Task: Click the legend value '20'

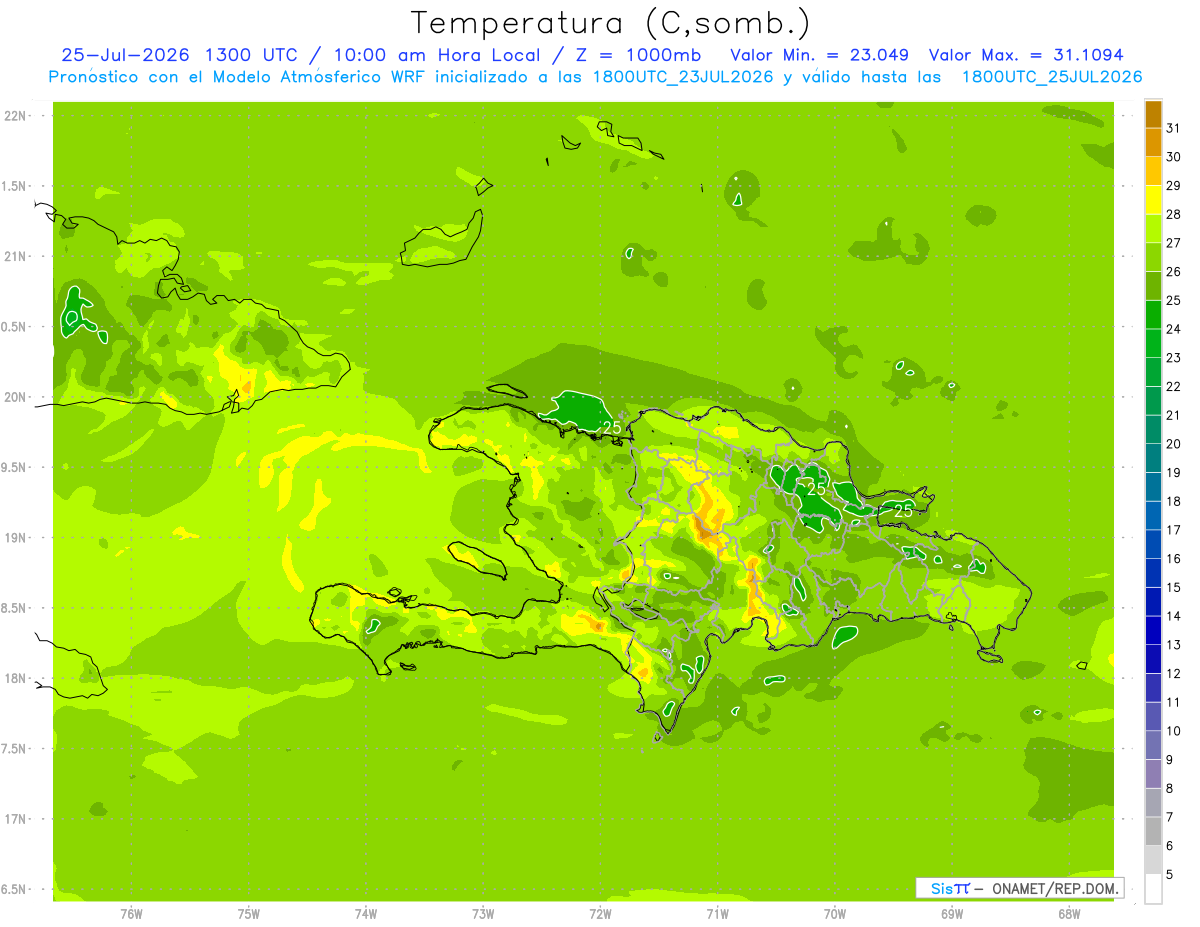Action: 1174,444
